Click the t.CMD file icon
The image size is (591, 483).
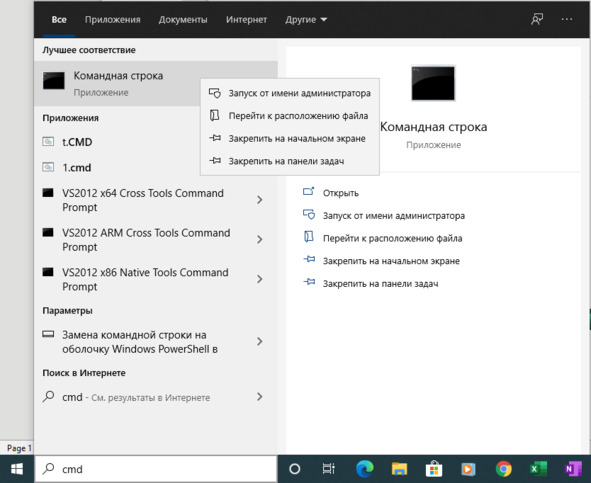click(x=48, y=141)
